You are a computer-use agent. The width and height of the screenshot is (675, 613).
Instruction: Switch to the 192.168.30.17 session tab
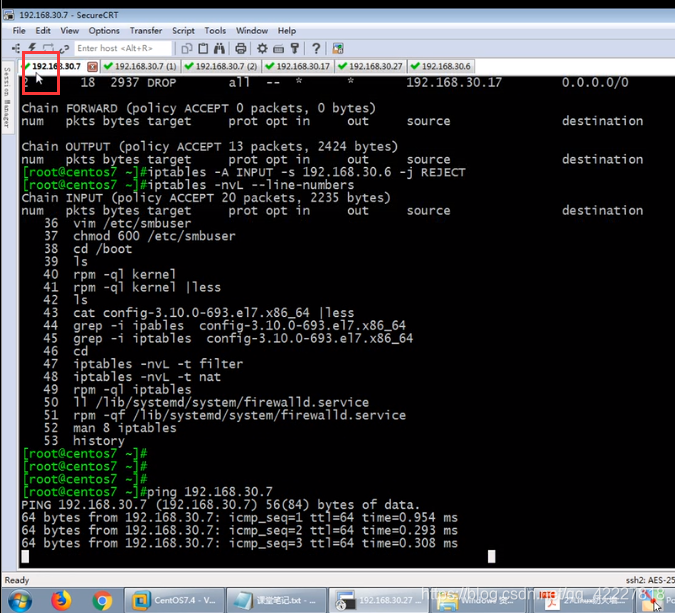click(297, 66)
